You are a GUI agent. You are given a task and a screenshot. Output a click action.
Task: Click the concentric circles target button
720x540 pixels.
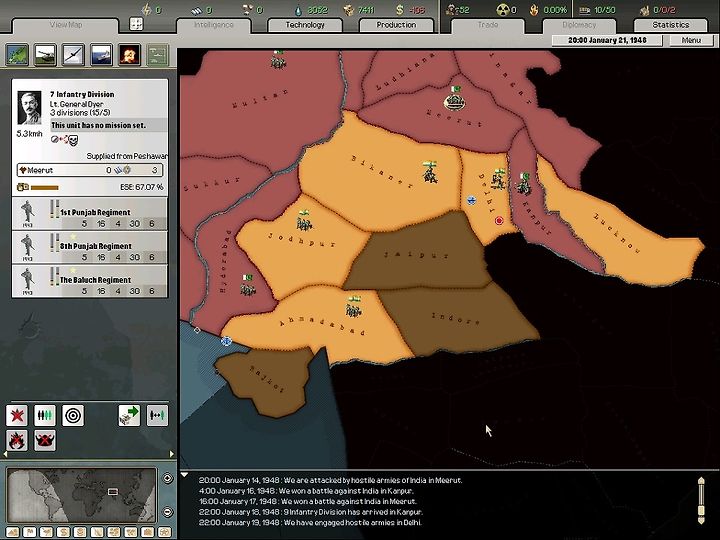[73, 416]
